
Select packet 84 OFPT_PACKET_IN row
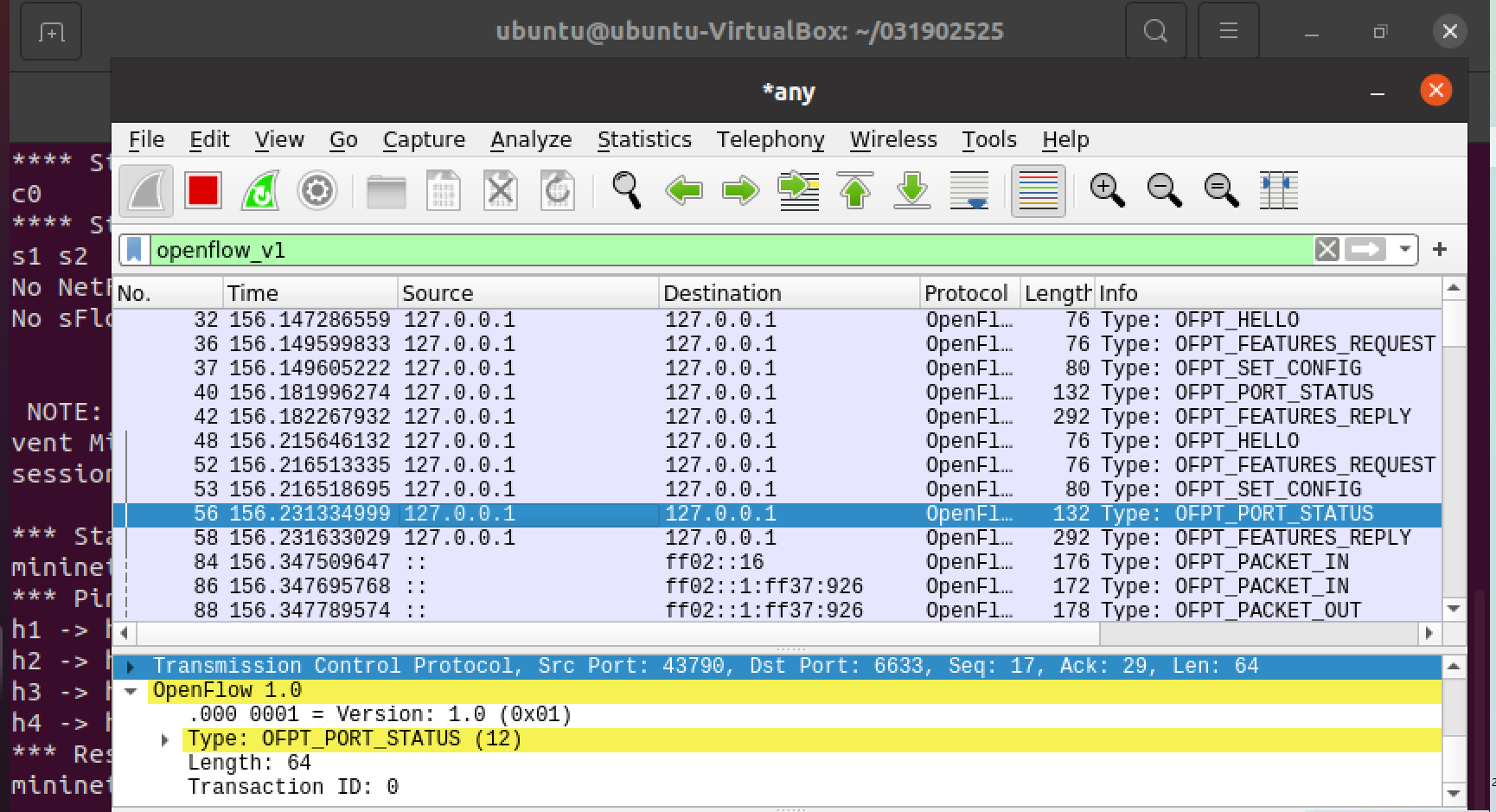(x=777, y=562)
